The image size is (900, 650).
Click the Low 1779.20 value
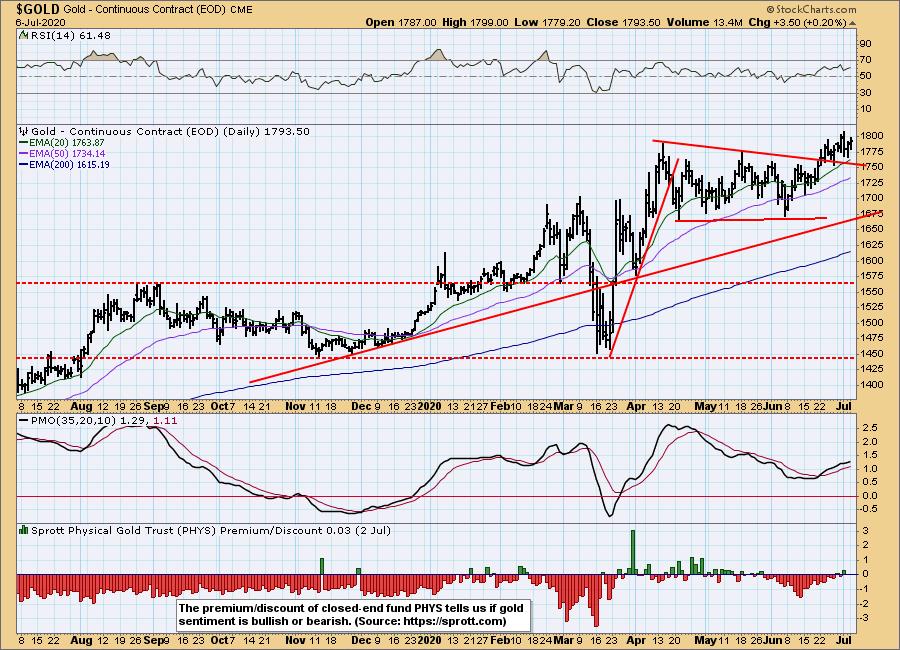[x=546, y=22]
